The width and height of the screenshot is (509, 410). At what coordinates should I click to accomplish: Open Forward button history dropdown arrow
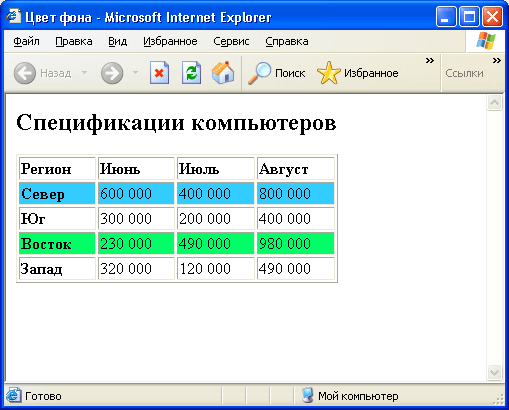pos(135,72)
